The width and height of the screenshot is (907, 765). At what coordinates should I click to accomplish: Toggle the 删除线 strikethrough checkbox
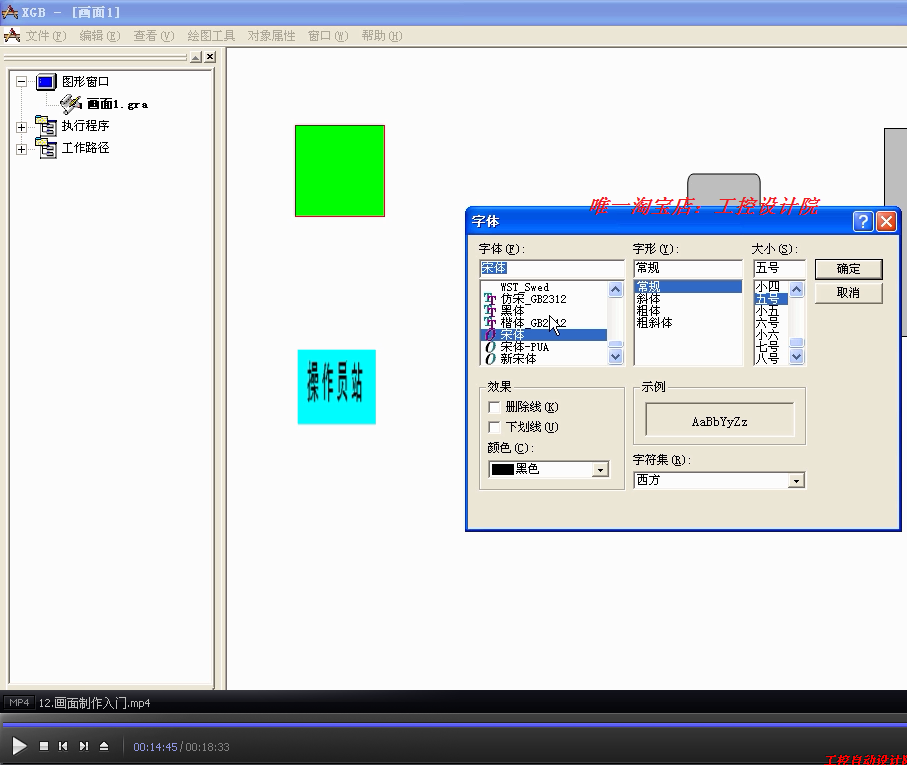494,407
